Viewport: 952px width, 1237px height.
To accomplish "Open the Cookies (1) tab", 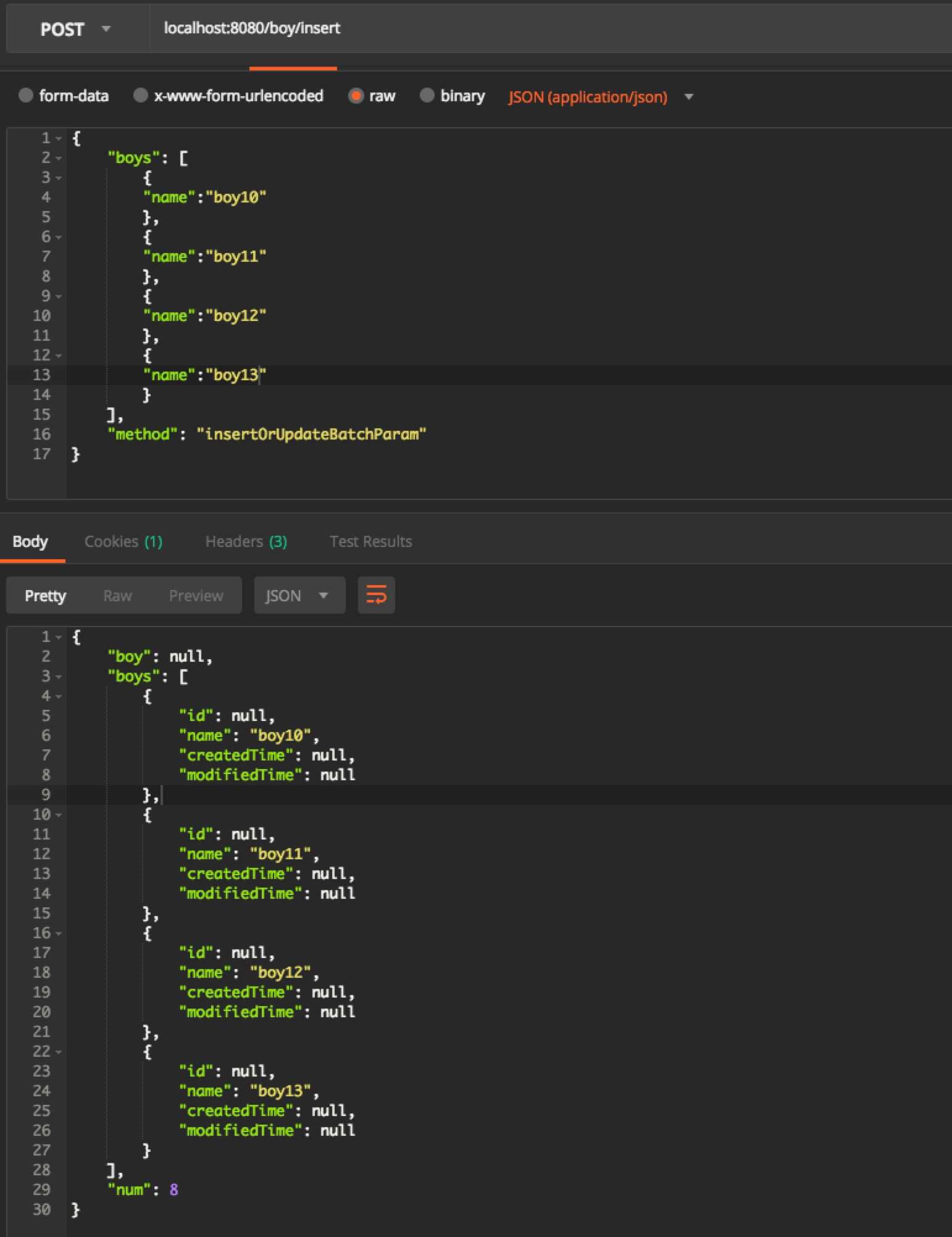I will (x=123, y=541).
